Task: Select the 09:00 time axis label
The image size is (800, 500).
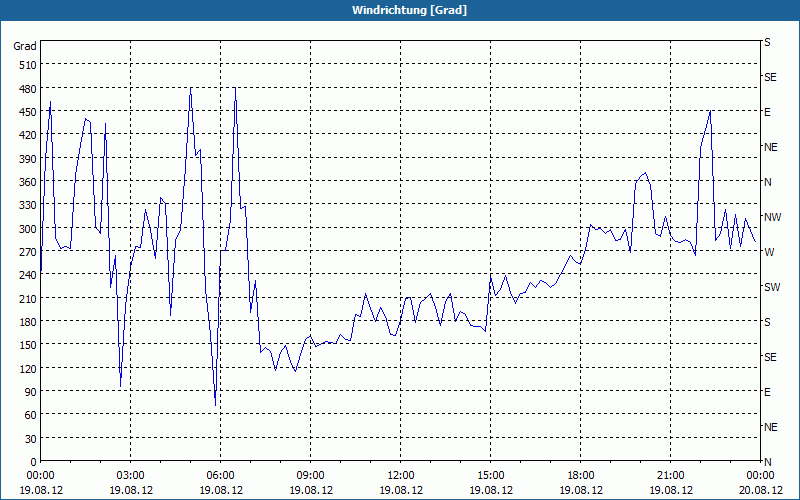Action: click(311, 476)
